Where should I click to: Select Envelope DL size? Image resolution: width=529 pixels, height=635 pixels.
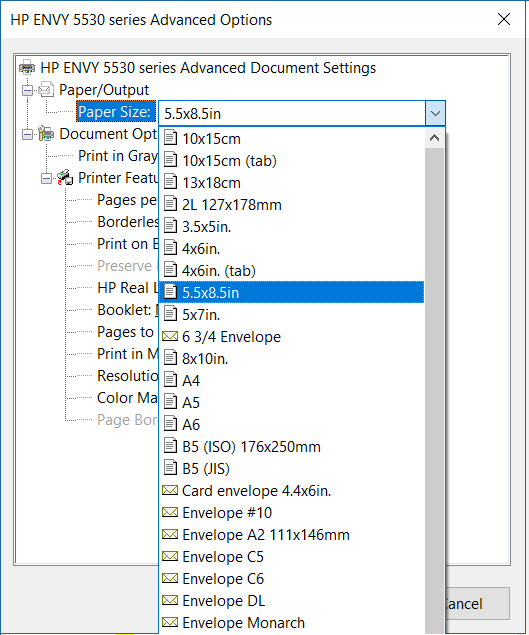(292, 601)
